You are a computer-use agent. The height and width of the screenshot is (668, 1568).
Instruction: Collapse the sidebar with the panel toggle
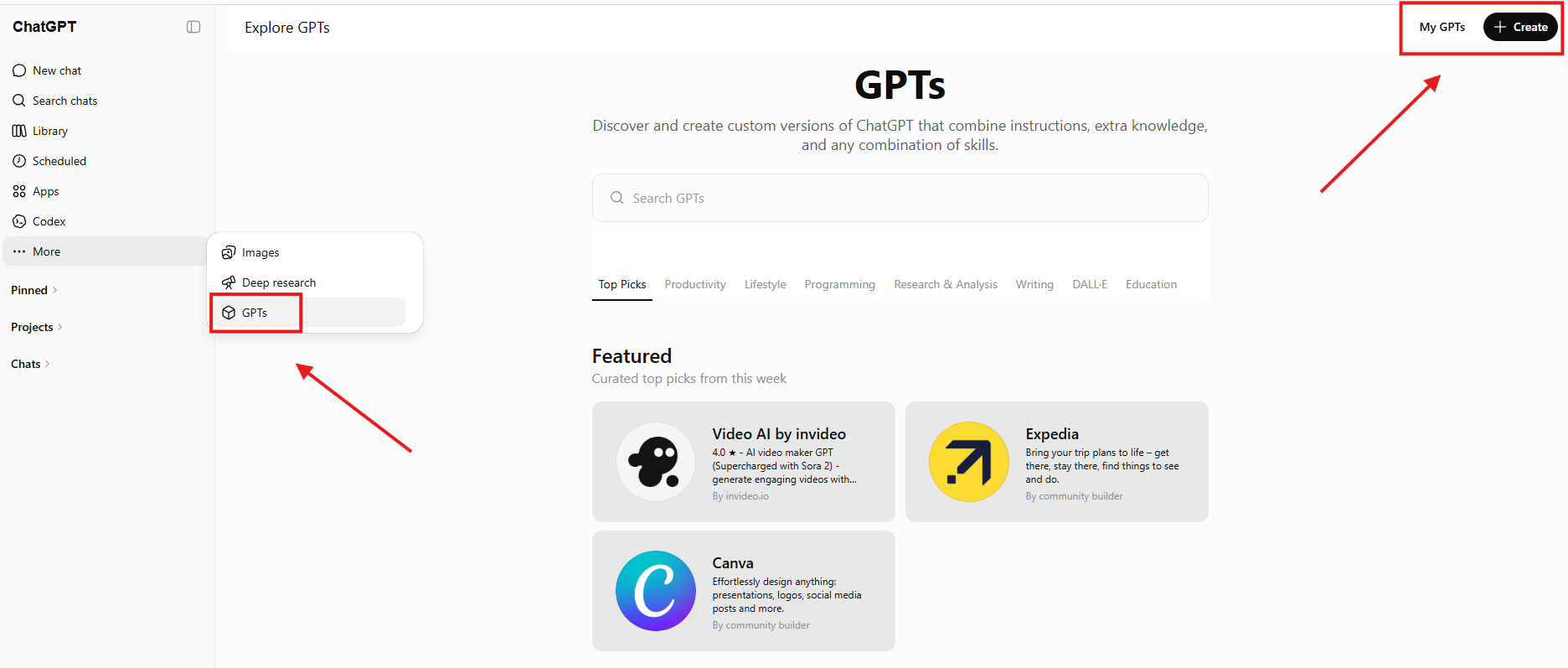click(x=193, y=27)
